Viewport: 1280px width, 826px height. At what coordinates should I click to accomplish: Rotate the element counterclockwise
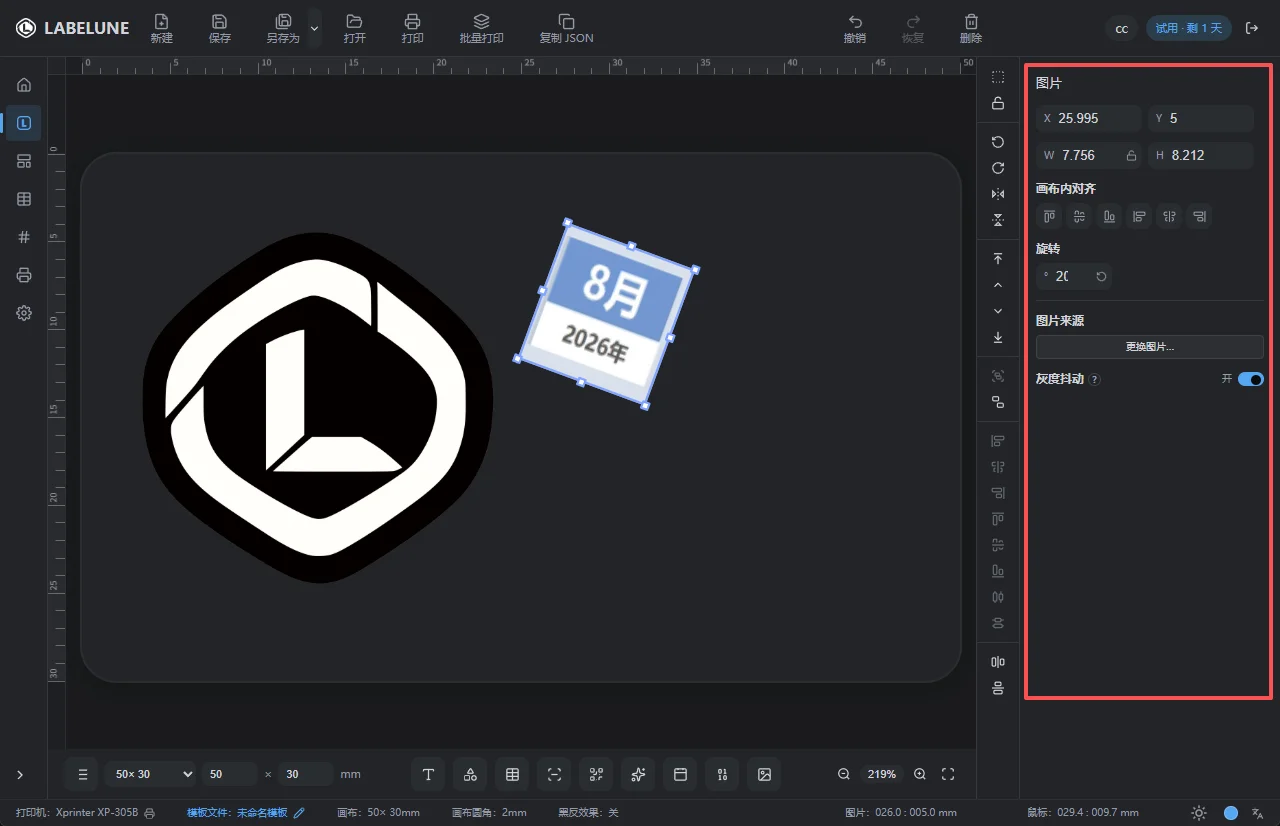click(x=998, y=142)
